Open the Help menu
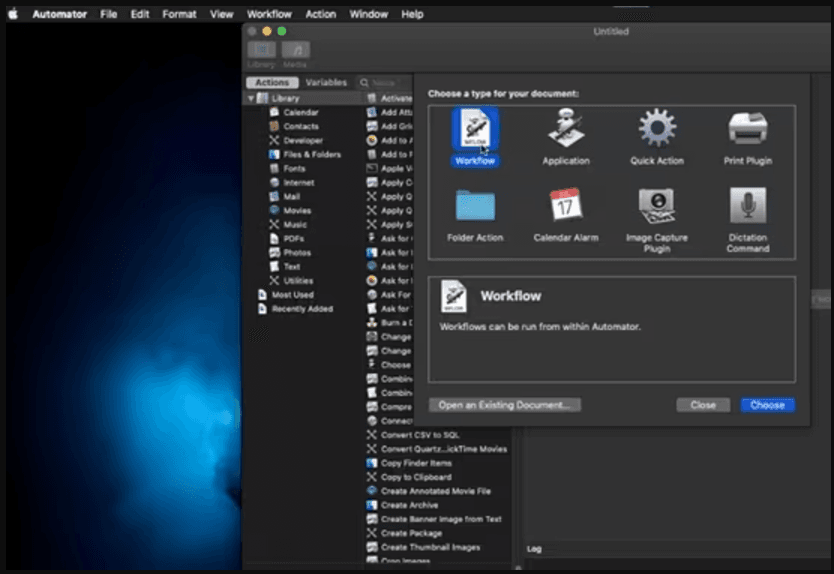 pyautogui.click(x=412, y=14)
